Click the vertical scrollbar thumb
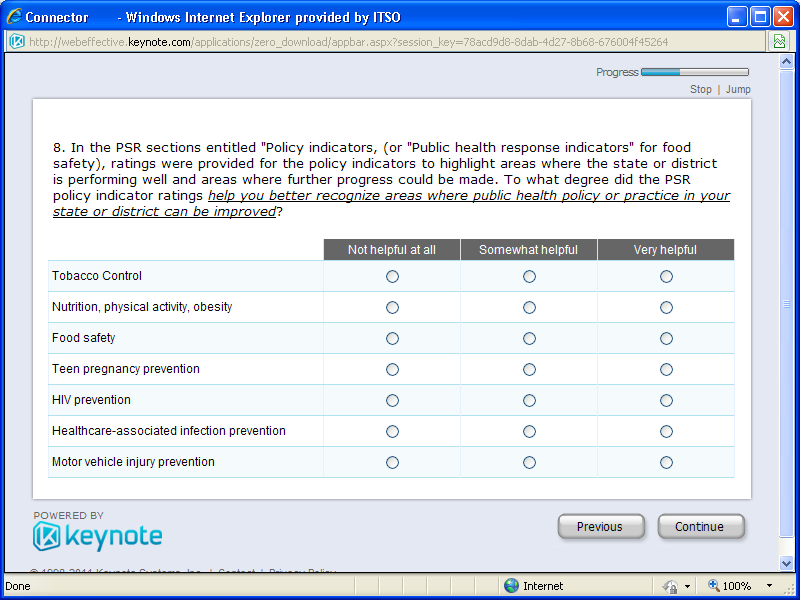Image resolution: width=800 pixels, height=600 pixels. point(786,304)
